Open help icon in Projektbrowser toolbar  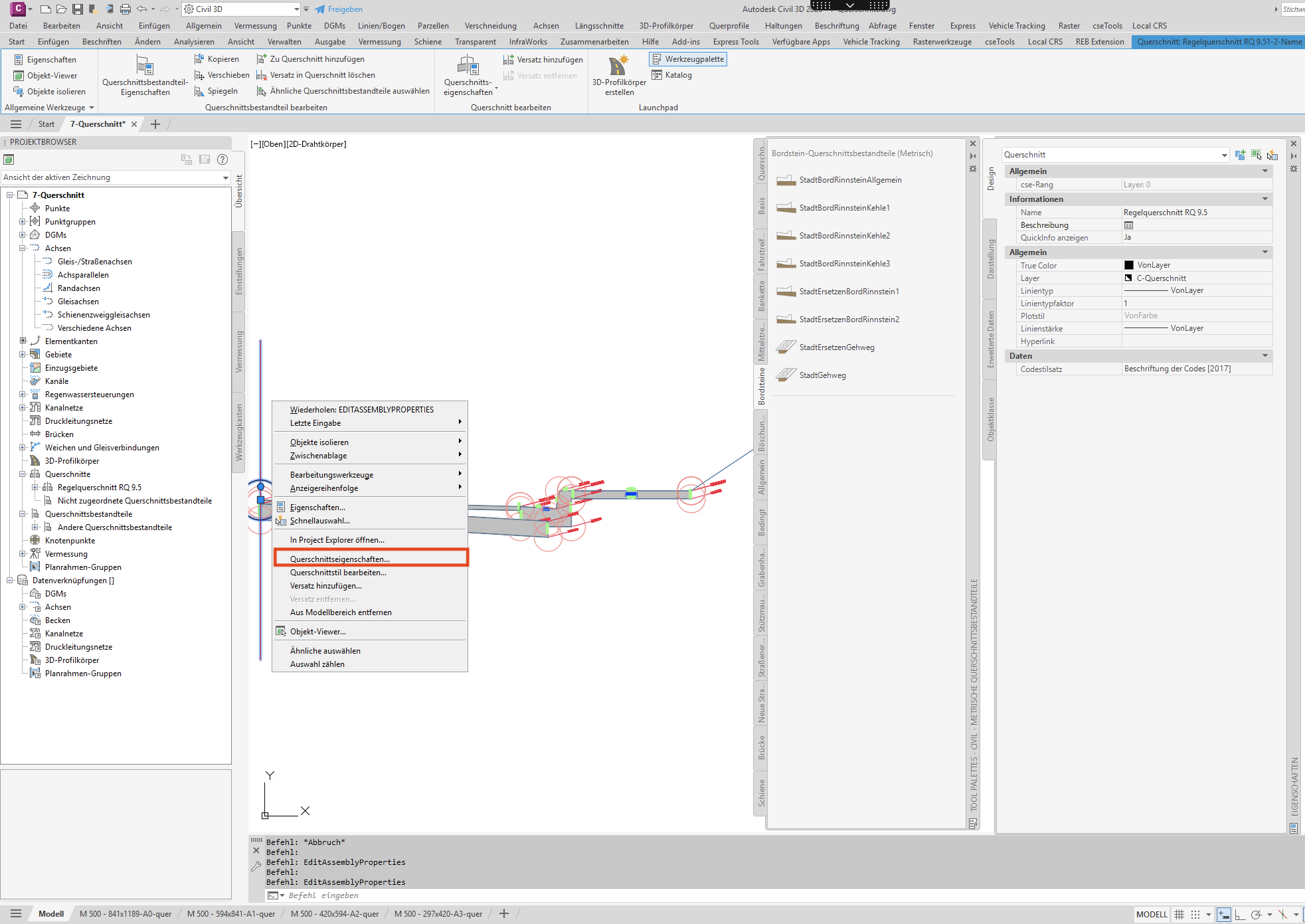click(223, 159)
